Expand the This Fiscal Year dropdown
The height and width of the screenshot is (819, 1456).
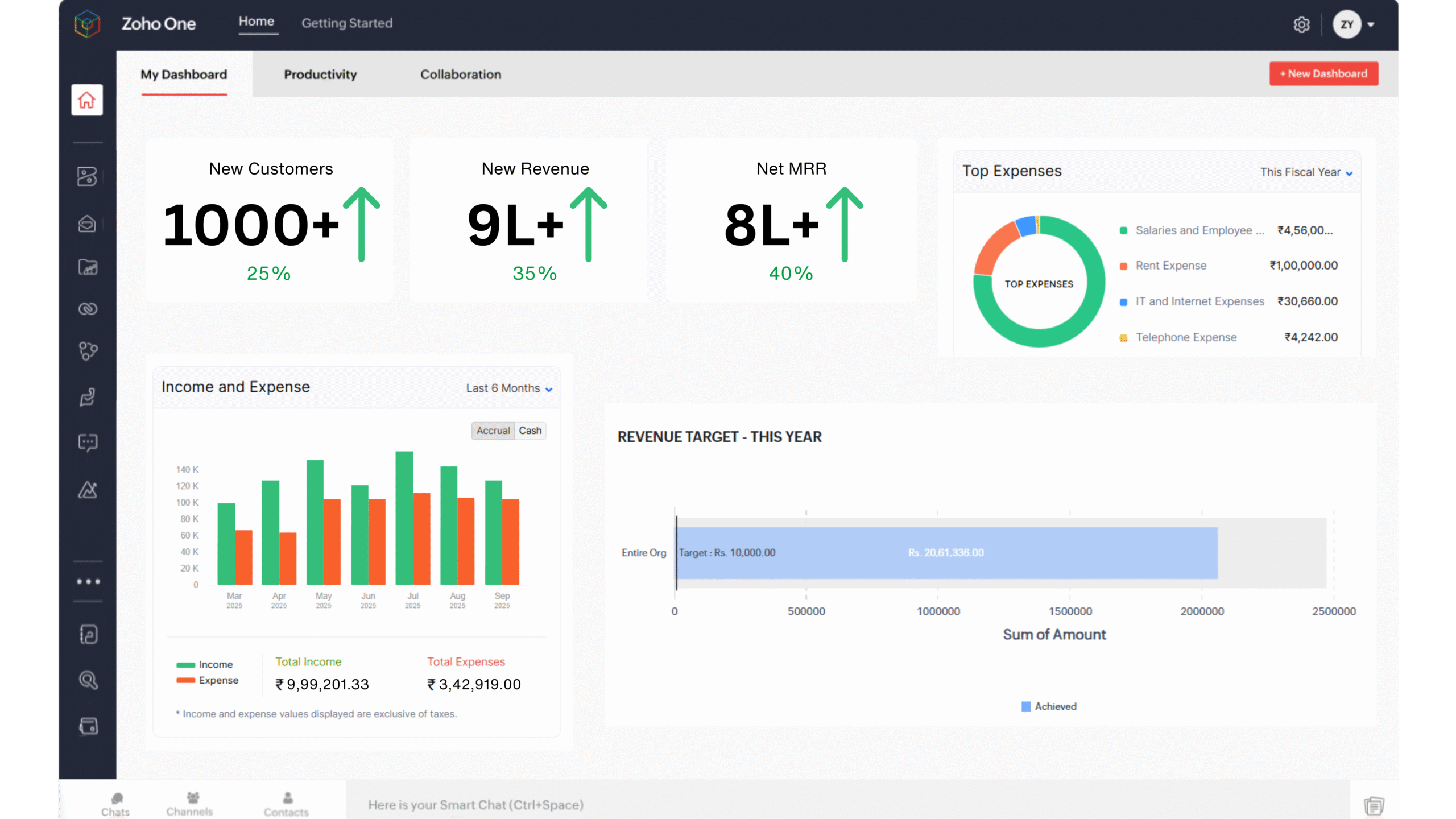pos(1306,172)
